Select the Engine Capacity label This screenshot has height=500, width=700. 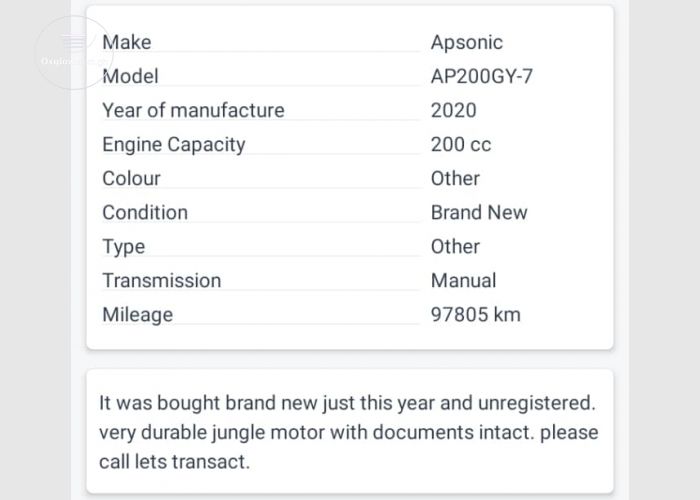(174, 145)
